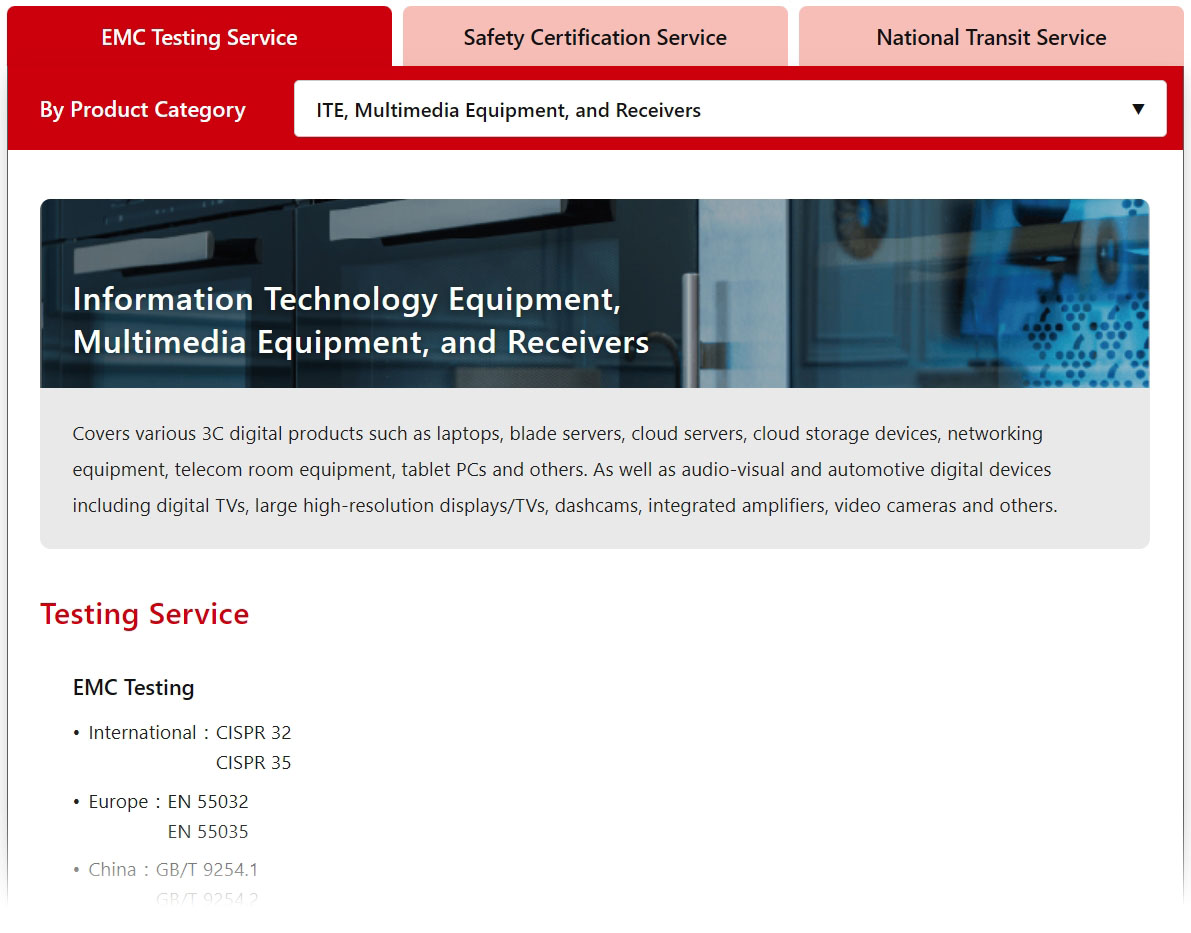Open the ITE, Multimedia Equipment dropdown field

(730, 109)
